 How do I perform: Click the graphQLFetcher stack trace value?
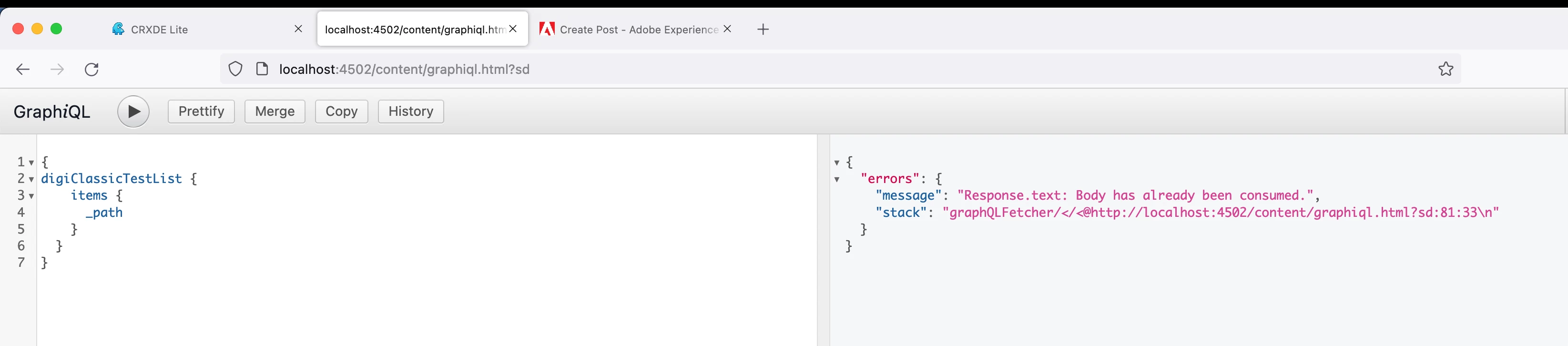[1221, 213]
